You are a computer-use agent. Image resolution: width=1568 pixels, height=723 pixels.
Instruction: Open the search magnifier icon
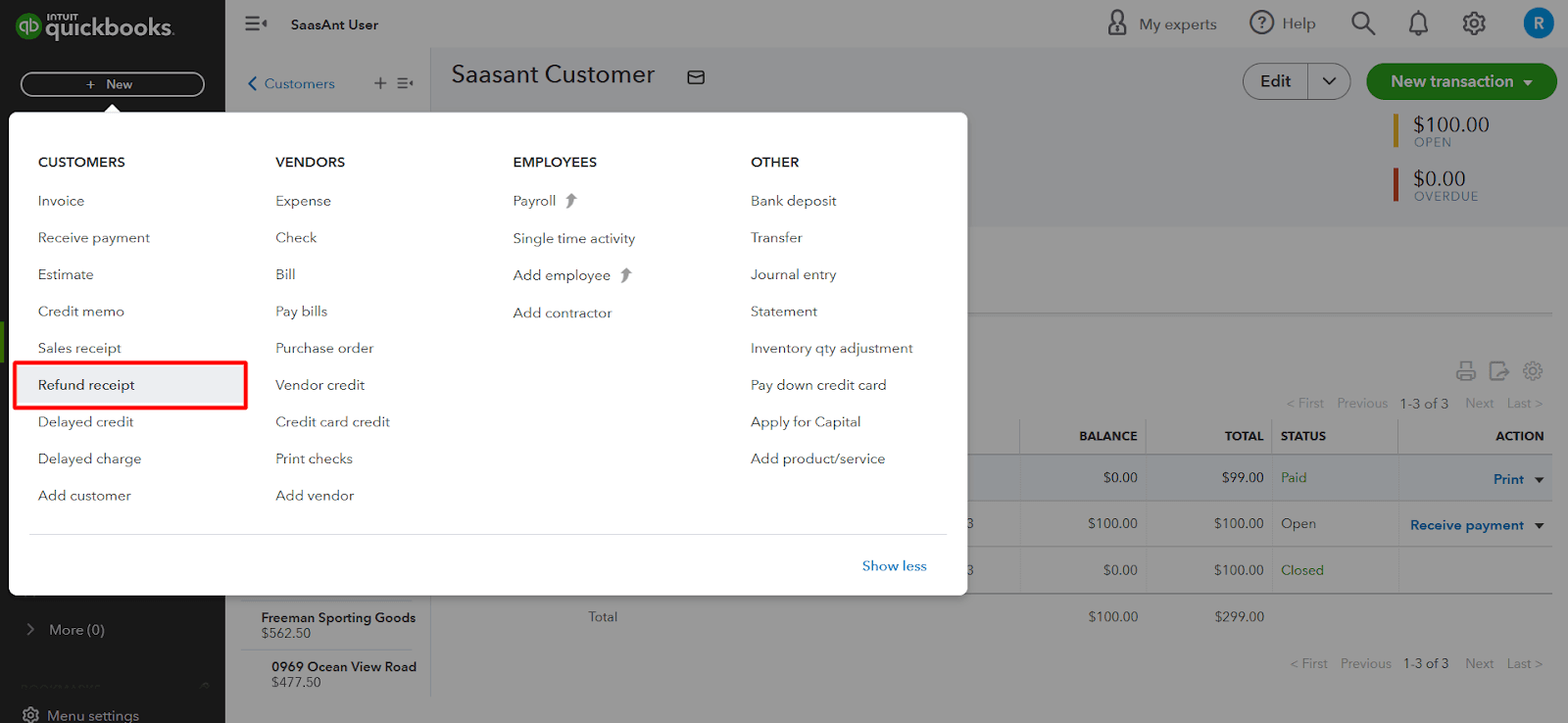pyautogui.click(x=1363, y=24)
